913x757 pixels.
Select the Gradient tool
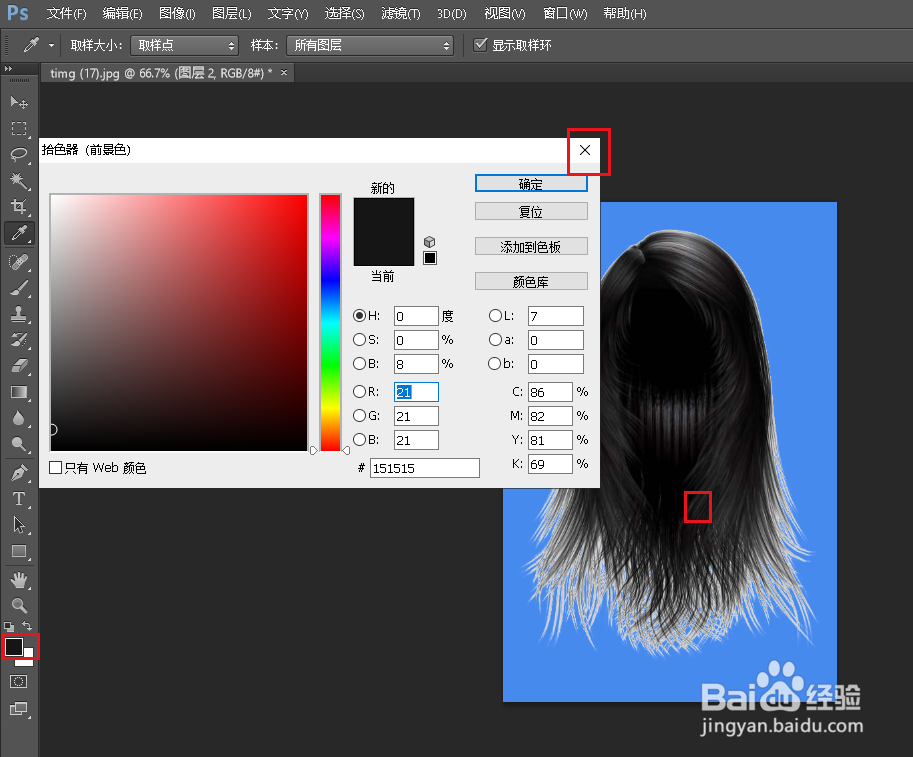point(19,392)
